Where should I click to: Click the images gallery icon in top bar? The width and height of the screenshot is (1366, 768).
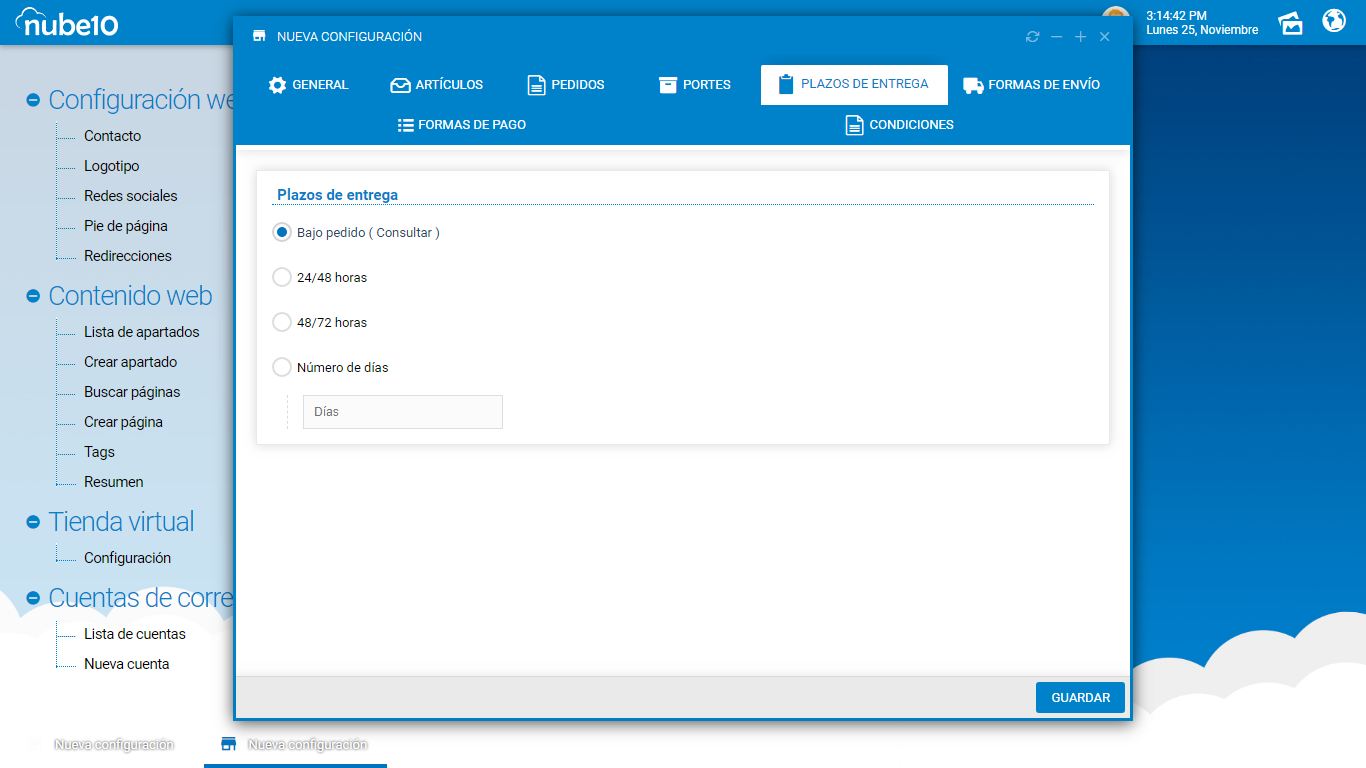coord(1291,22)
